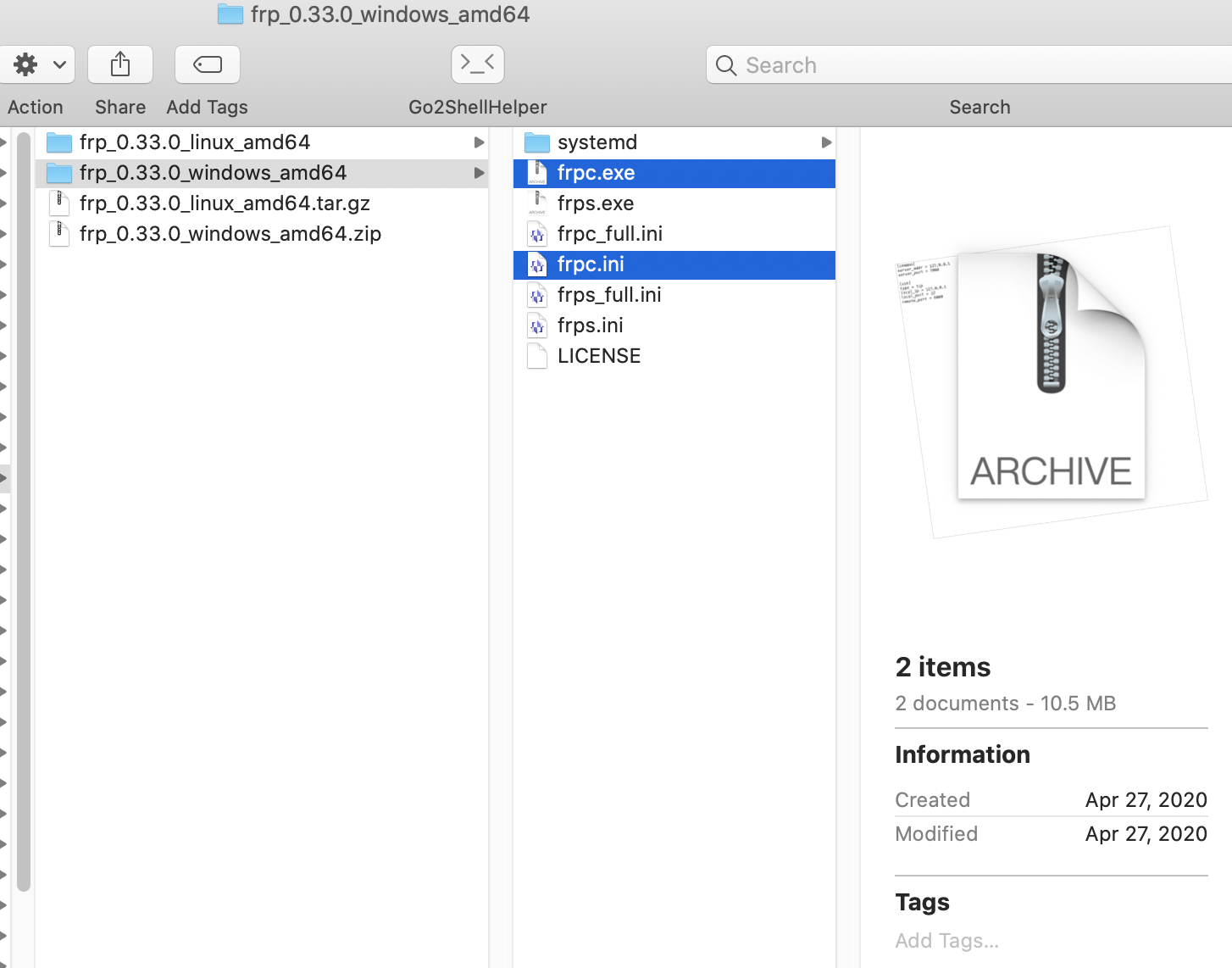The width and height of the screenshot is (1232, 968).
Task: Click the left column vertical scrollbar
Action: (24, 511)
